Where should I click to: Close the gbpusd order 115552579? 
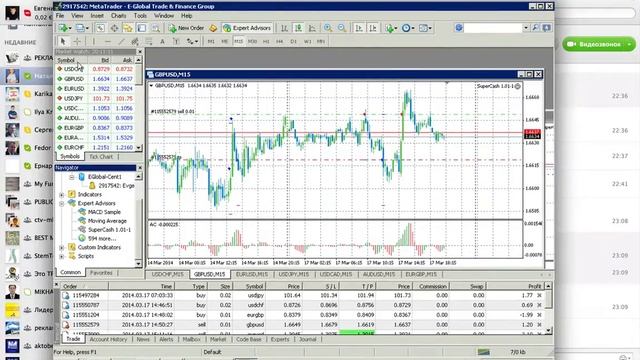tap(539, 325)
